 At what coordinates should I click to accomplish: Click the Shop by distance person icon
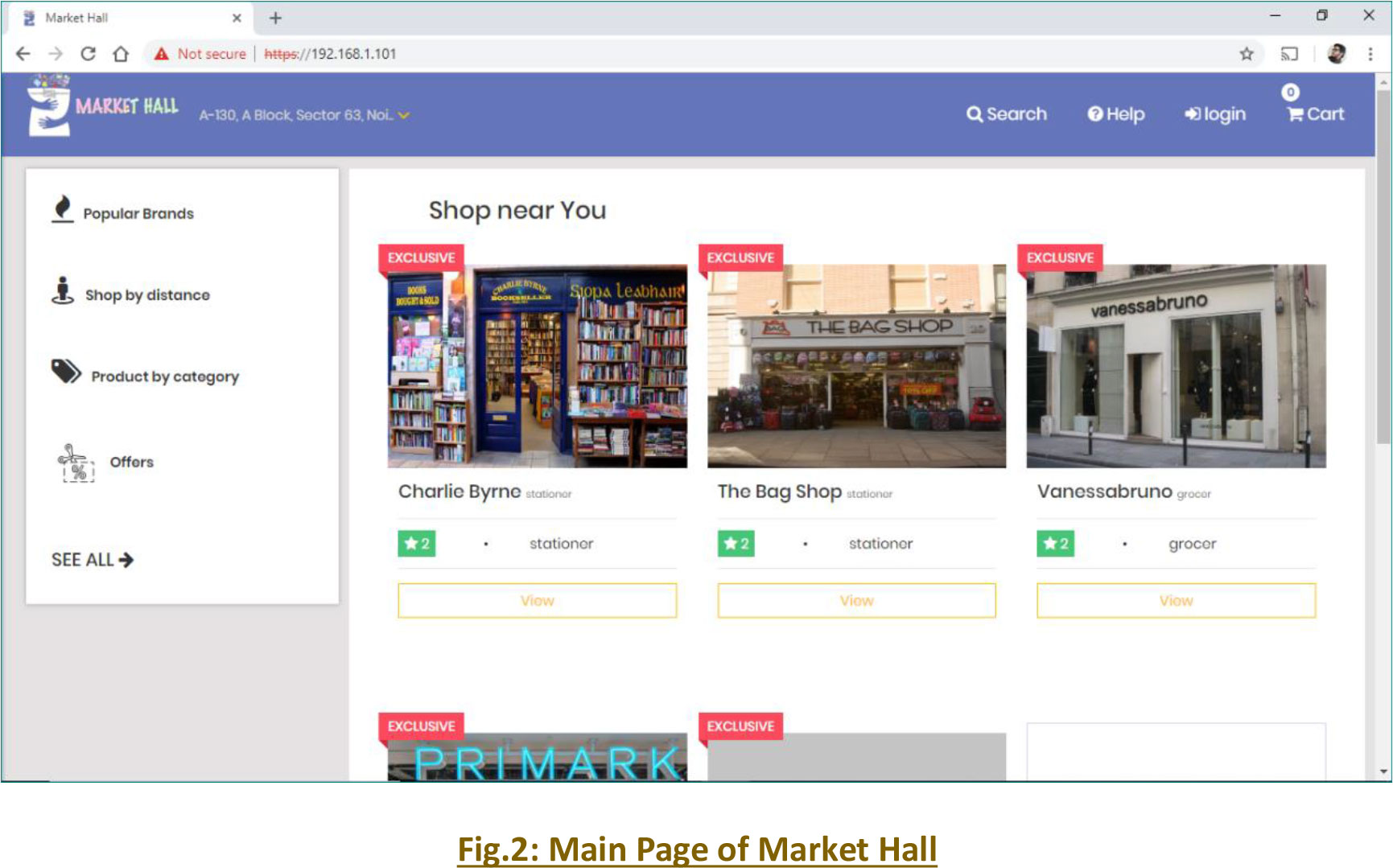click(63, 291)
